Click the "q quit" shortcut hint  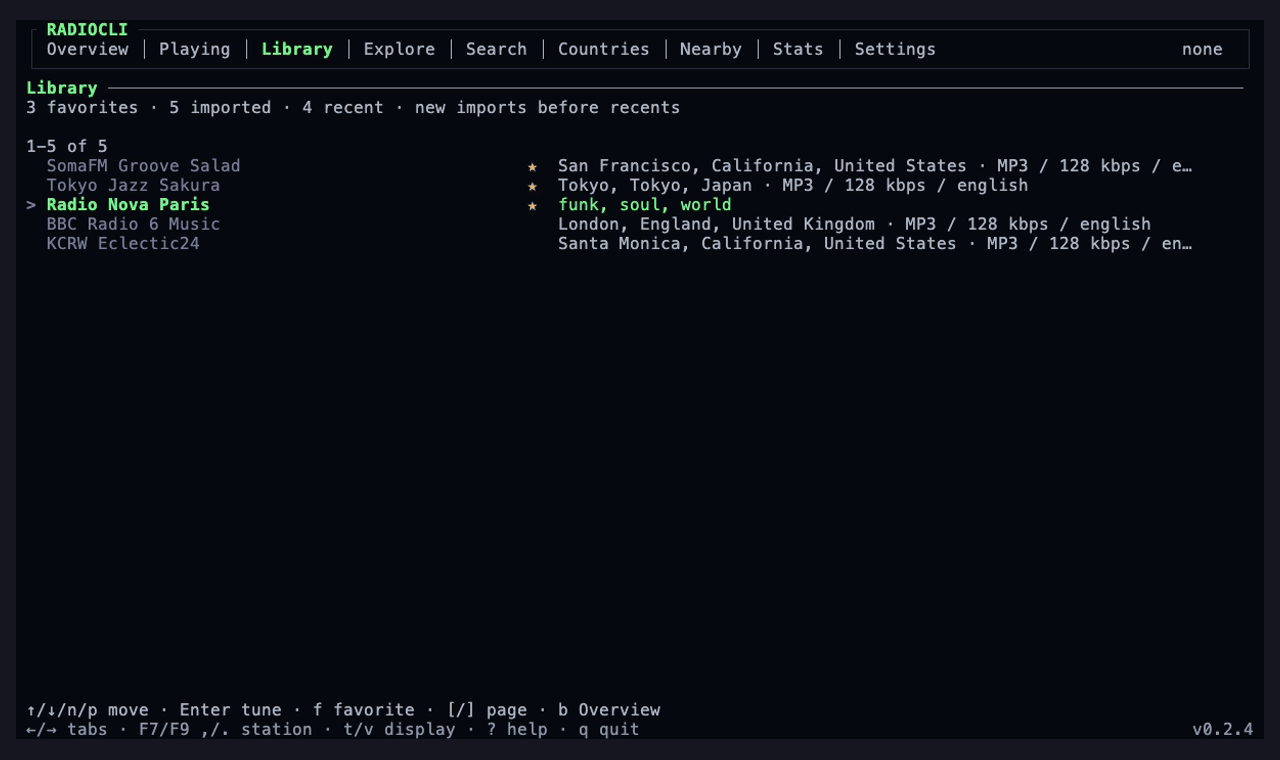coord(609,729)
